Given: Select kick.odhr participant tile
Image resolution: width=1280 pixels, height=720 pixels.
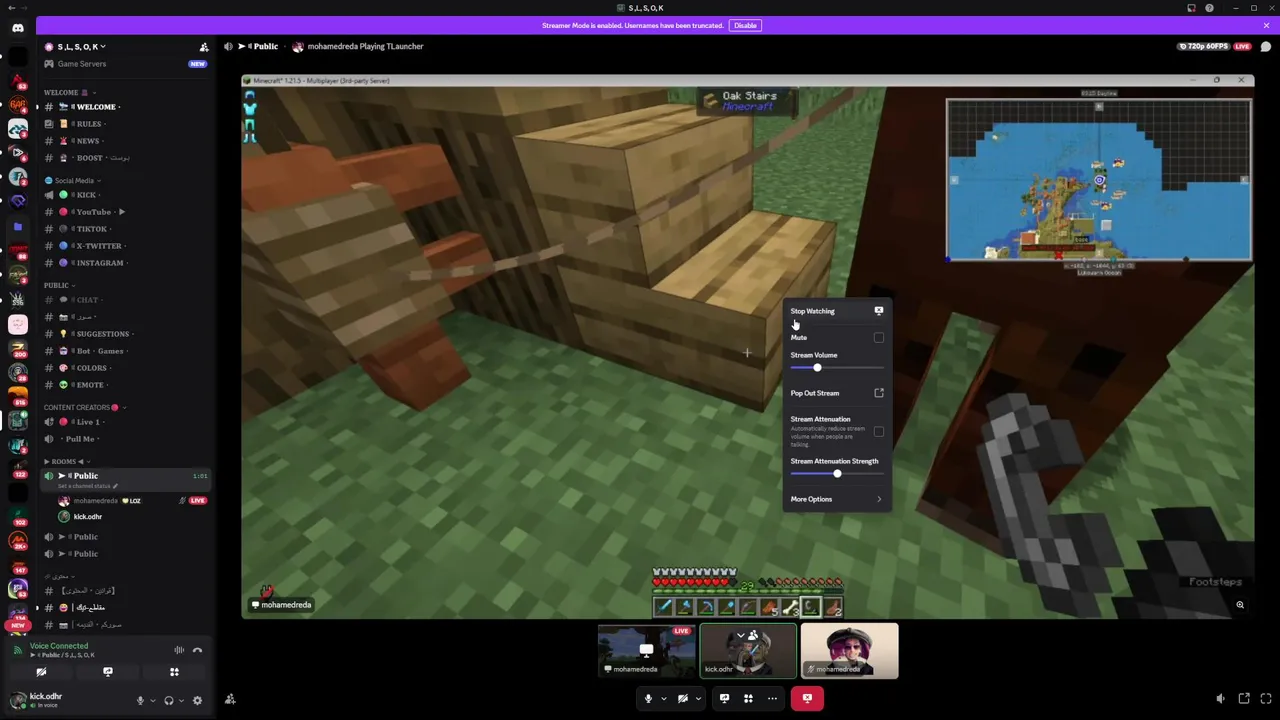Looking at the screenshot, I should (748, 650).
